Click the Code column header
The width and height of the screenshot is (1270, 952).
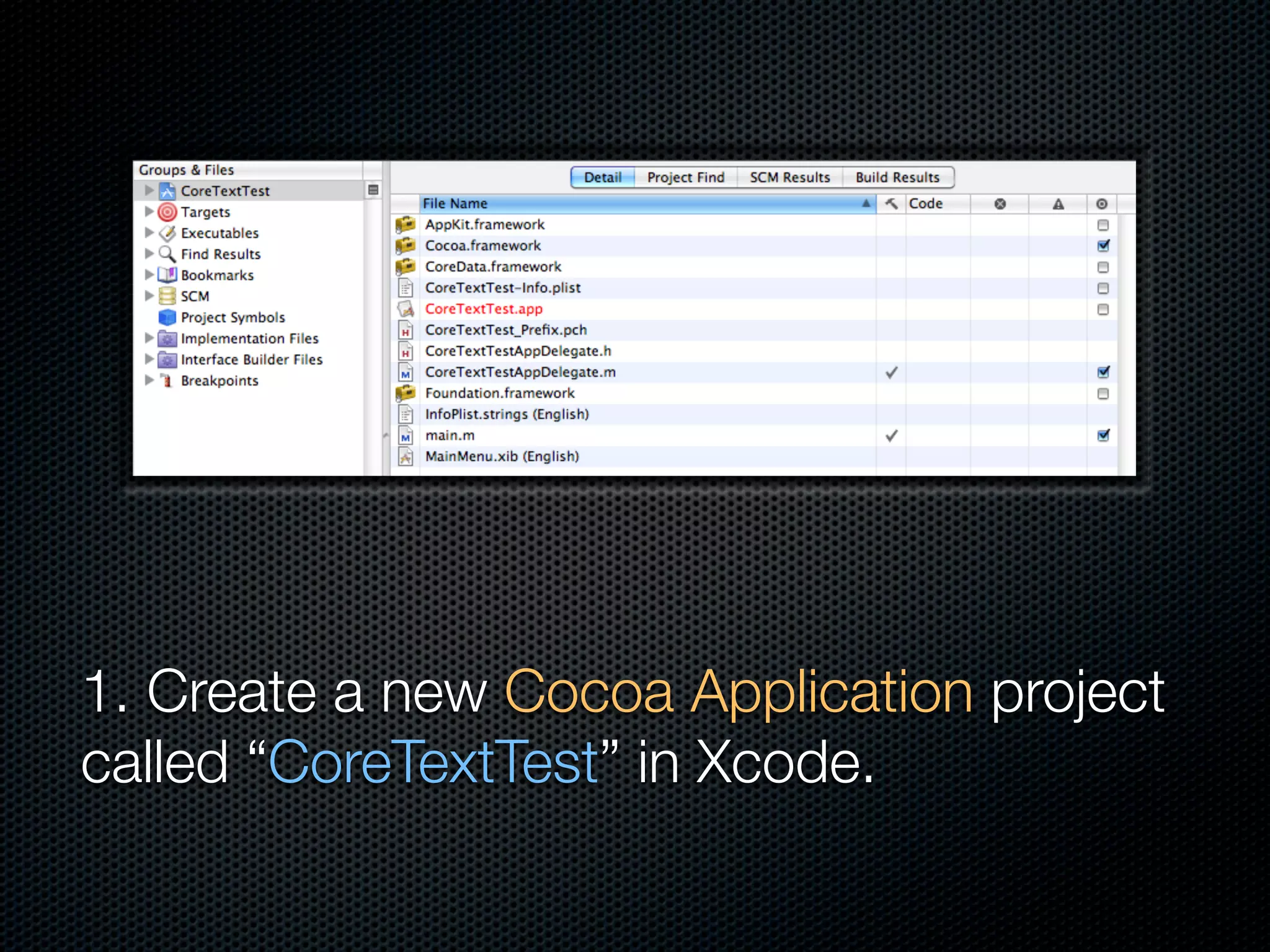938,204
